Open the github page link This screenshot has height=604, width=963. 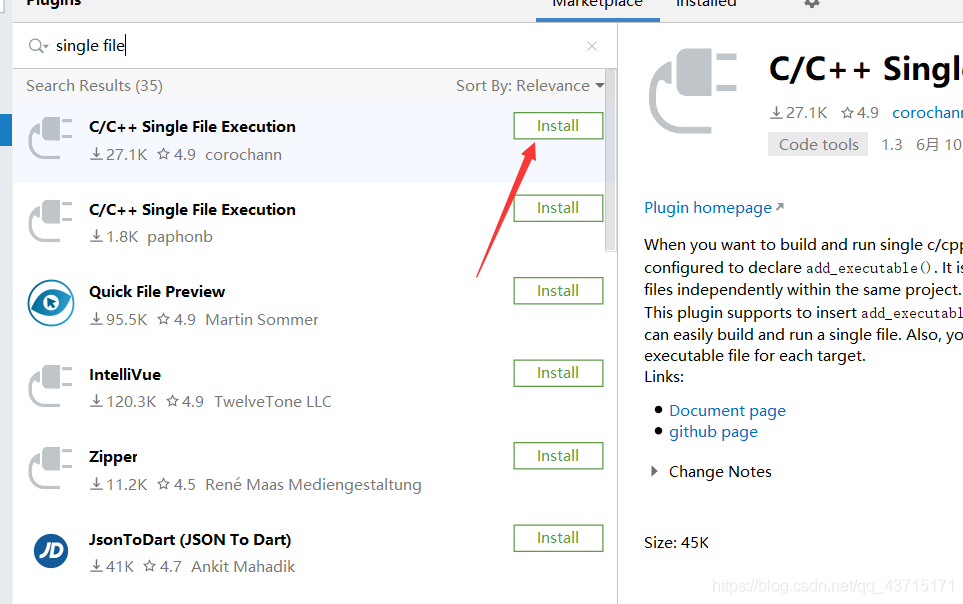[713, 432]
